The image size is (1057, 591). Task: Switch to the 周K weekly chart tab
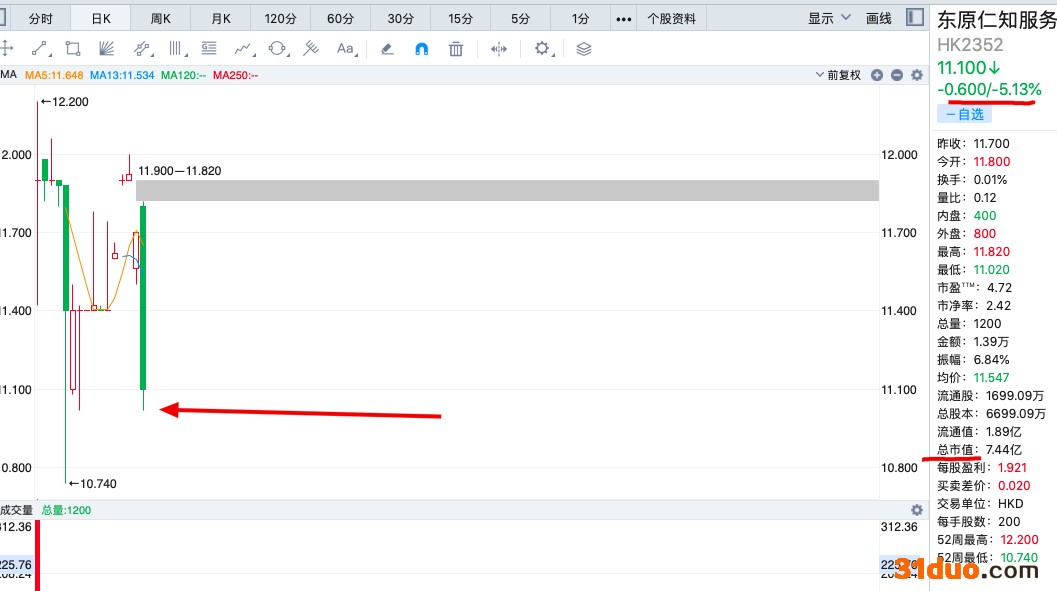pos(161,18)
